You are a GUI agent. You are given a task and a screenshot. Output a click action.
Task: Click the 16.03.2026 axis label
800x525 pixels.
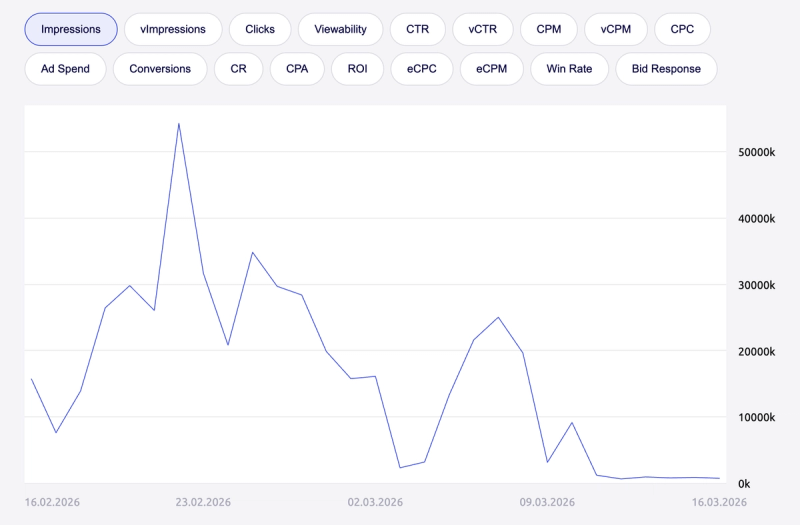click(x=719, y=502)
